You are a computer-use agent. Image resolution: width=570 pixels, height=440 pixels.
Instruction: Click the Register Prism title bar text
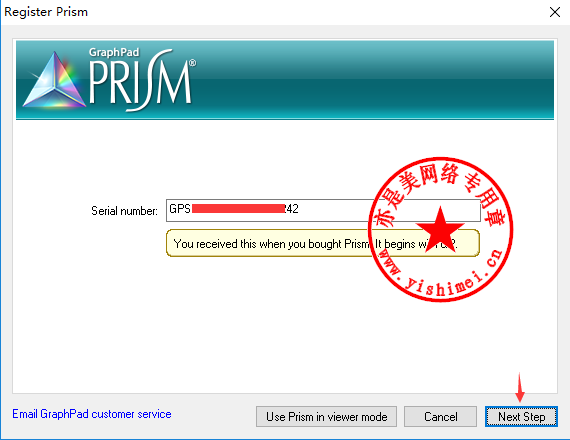tap(46, 12)
